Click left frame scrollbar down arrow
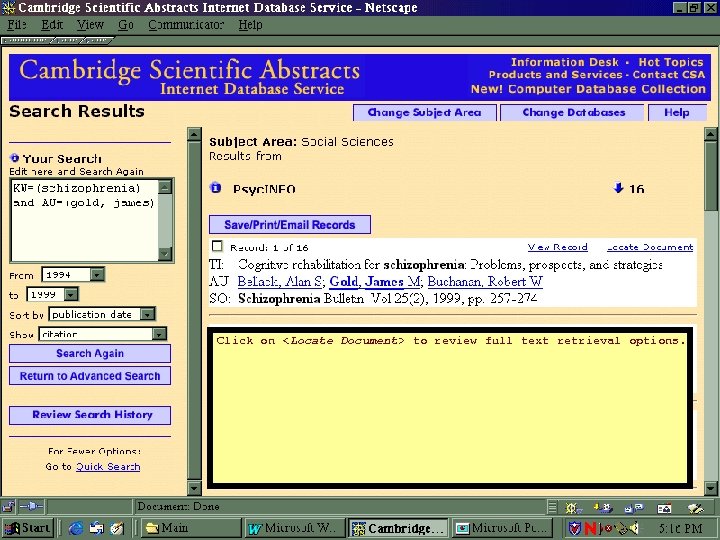This screenshot has height=540, width=720. 194,488
